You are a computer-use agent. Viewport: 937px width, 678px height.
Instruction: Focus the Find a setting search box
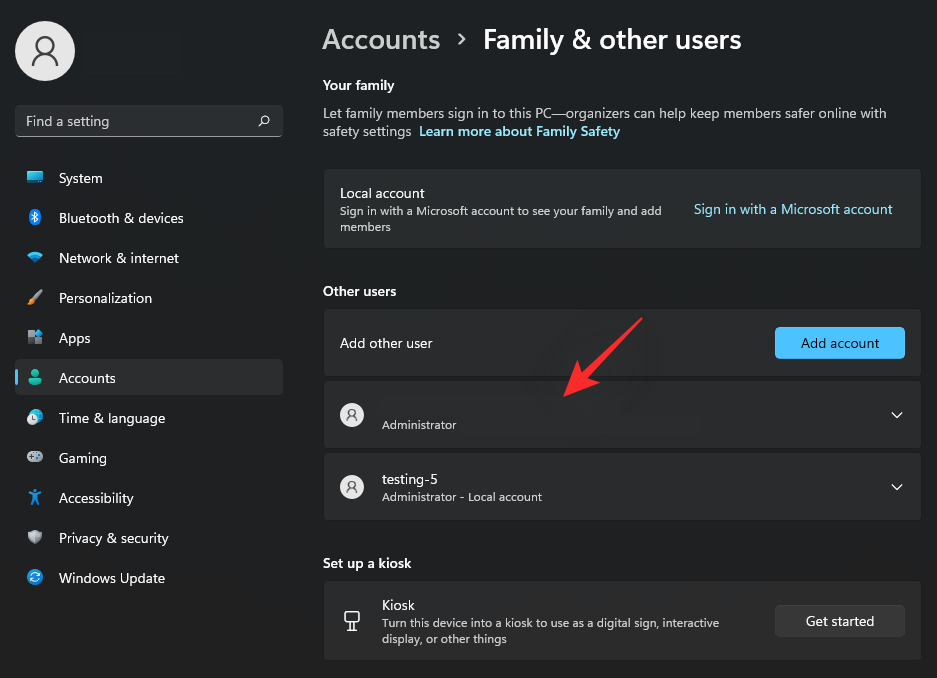click(x=135, y=121)
